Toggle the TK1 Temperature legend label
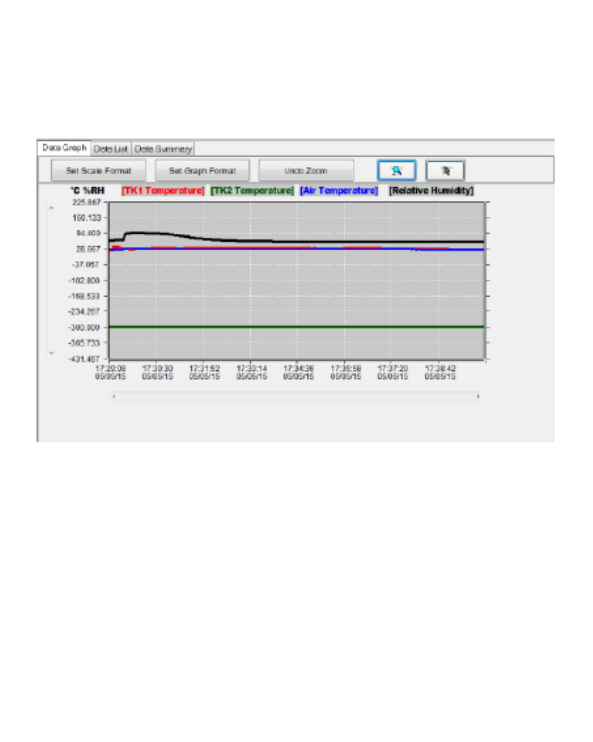 coord(163,190)
